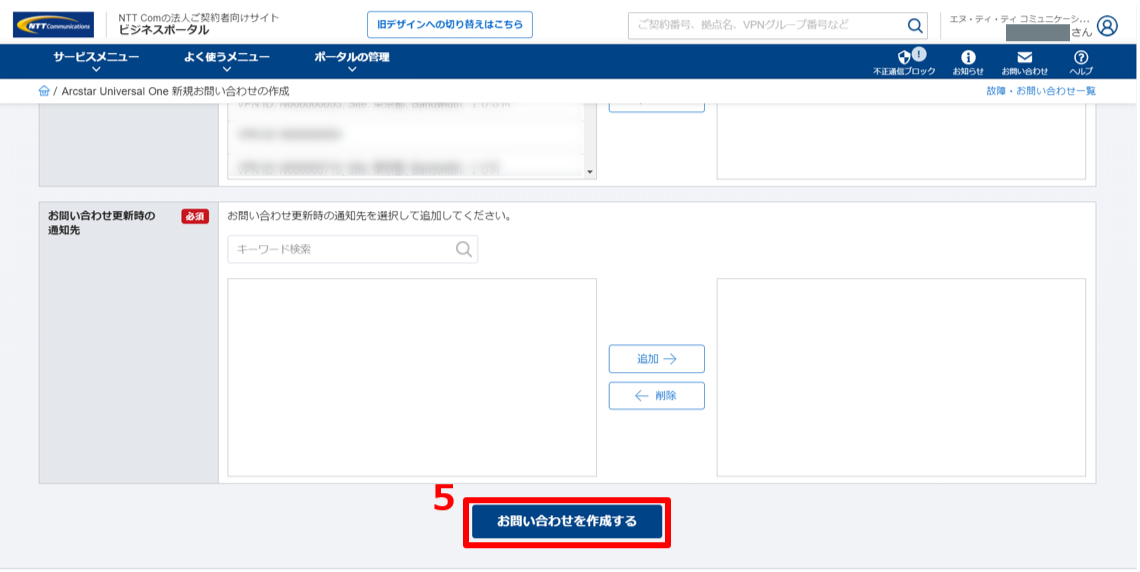The image size is (1140, 572).
Task: Expand the ポータルの管理 dropdown
Action: tap(351, 61)
